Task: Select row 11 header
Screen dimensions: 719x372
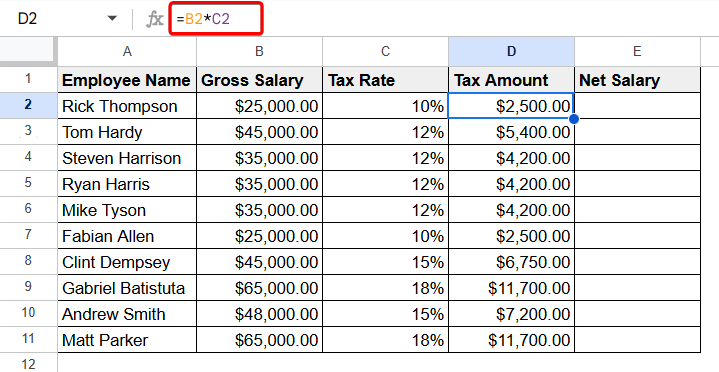Action: tap(28, 339)
